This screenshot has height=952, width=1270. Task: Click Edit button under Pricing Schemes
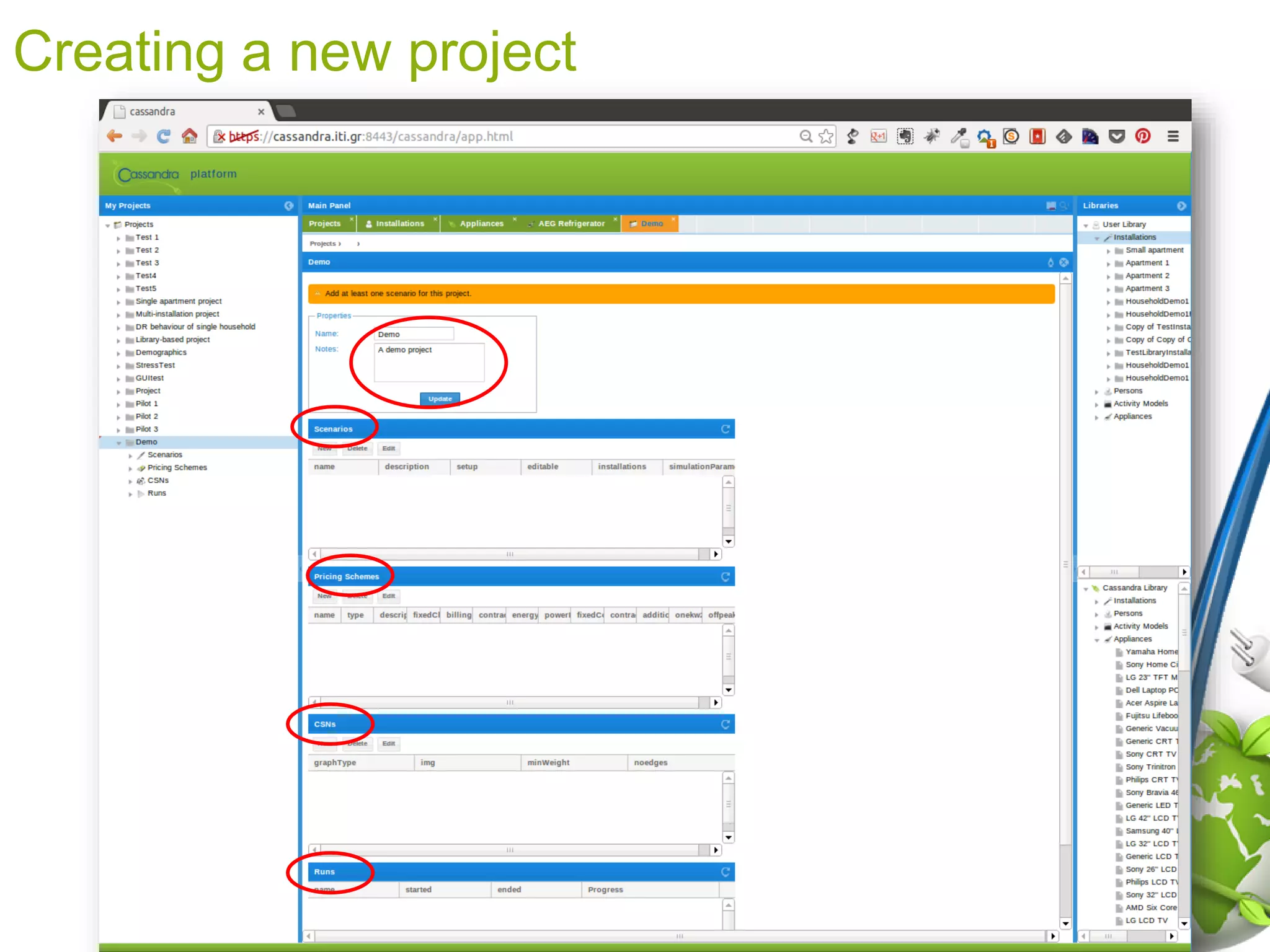tap(389, 596)
